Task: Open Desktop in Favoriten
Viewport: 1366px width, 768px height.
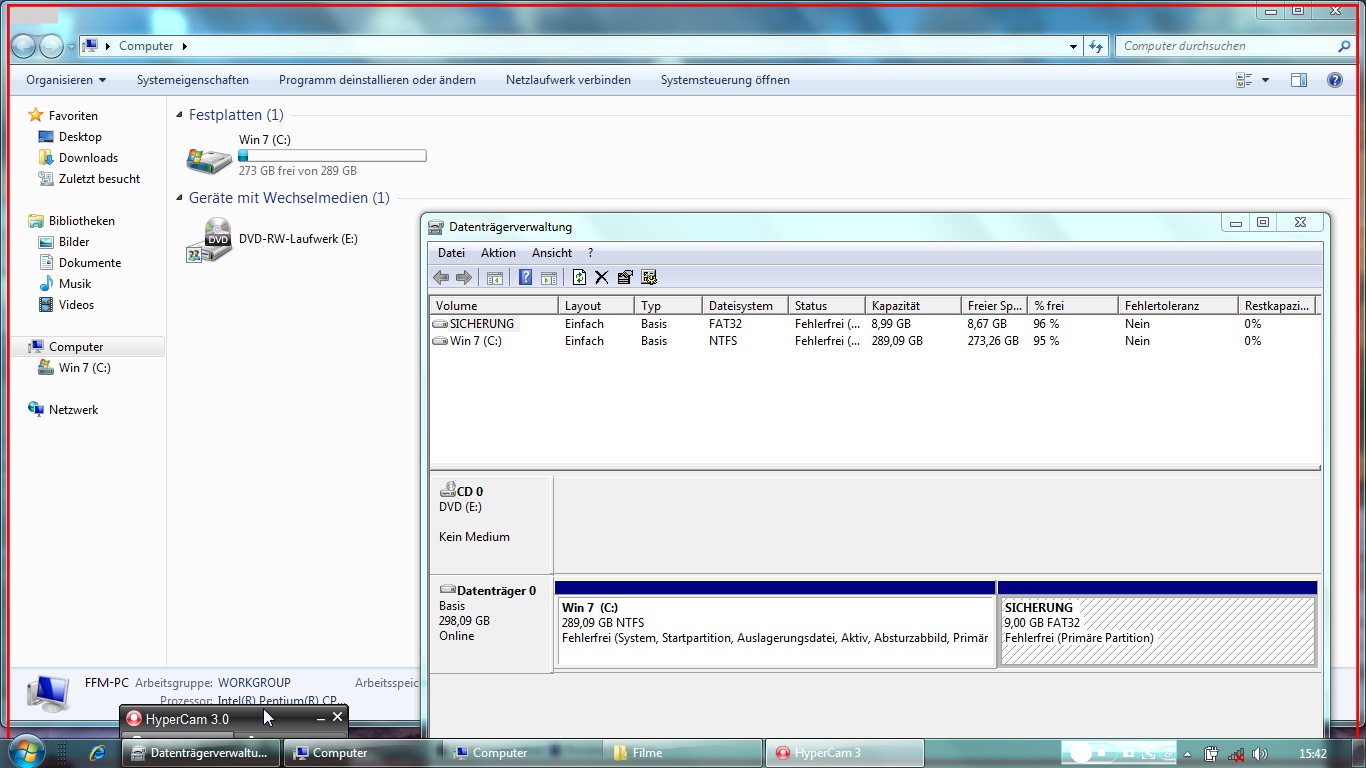Action: tap(80, 137)
